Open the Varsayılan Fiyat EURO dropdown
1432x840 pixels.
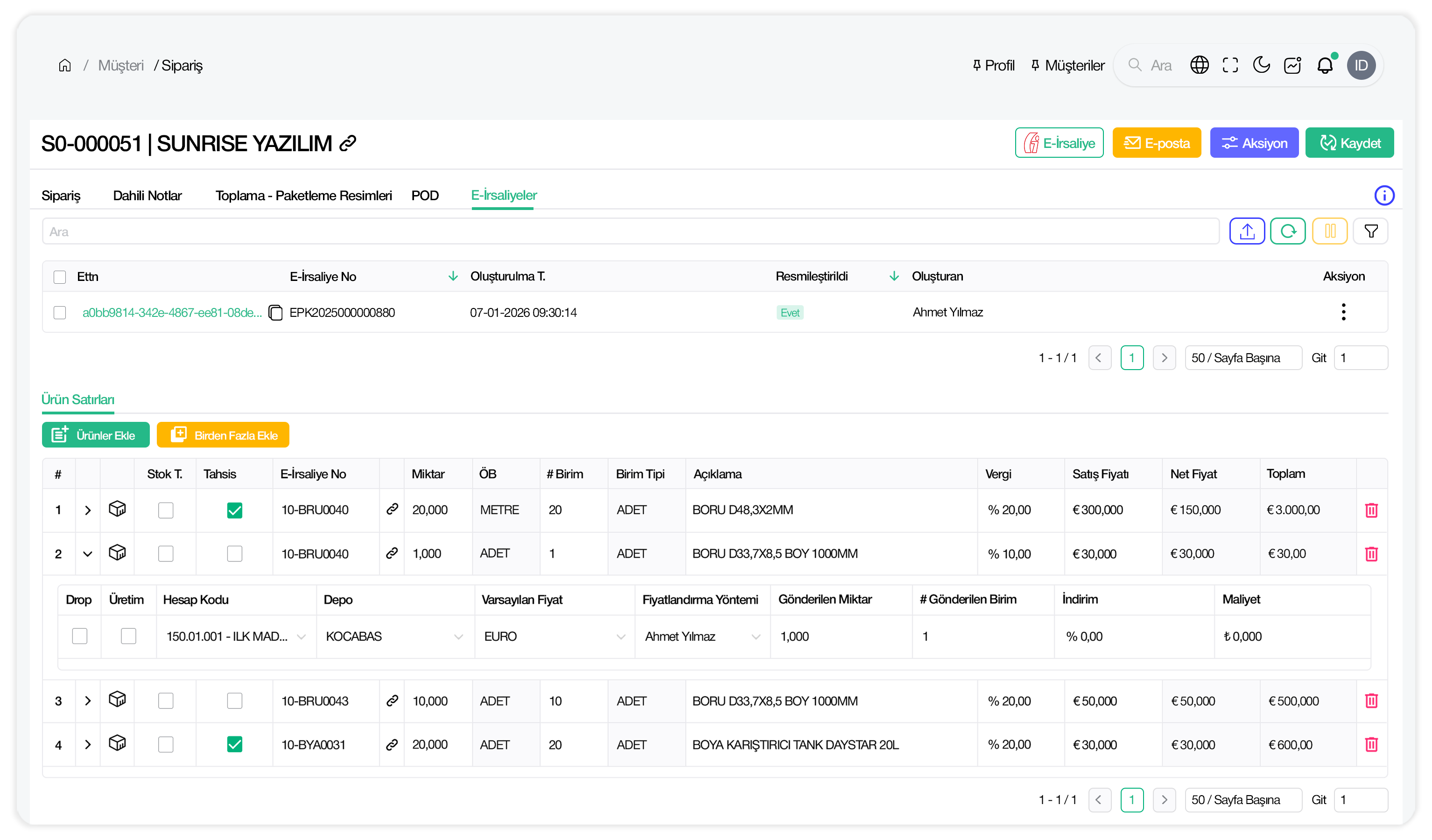click(x=554, y=637)
